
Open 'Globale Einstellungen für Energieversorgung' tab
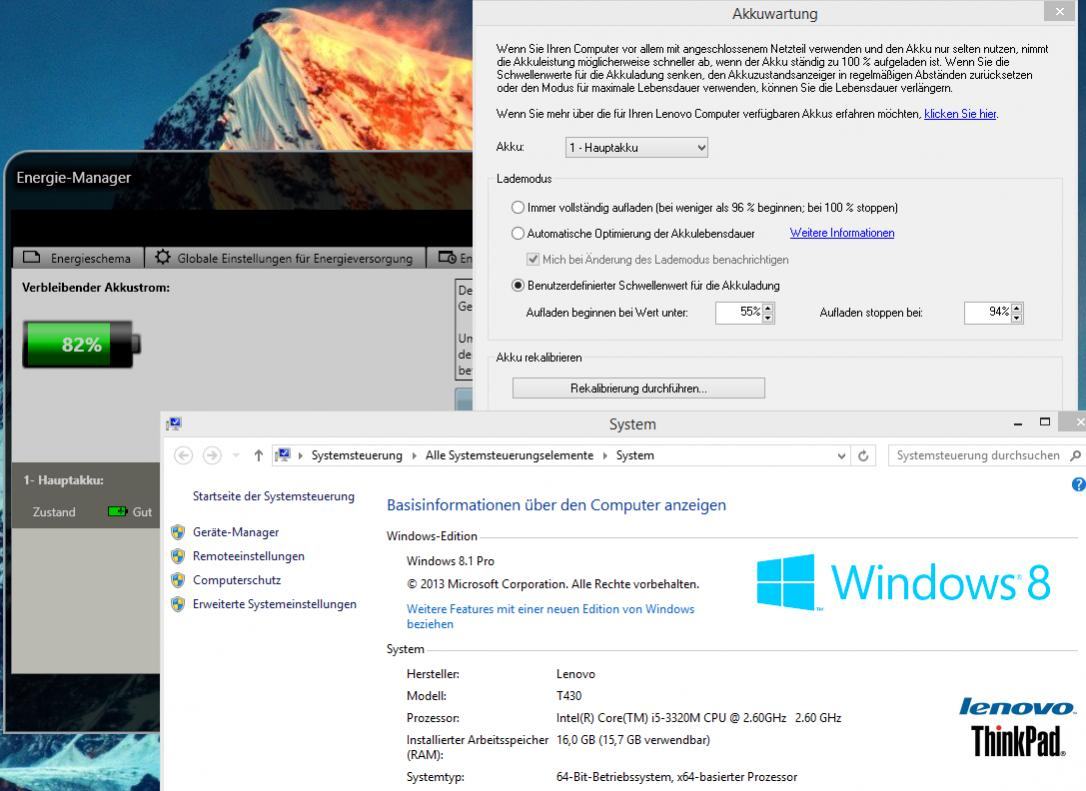(285, 258)
